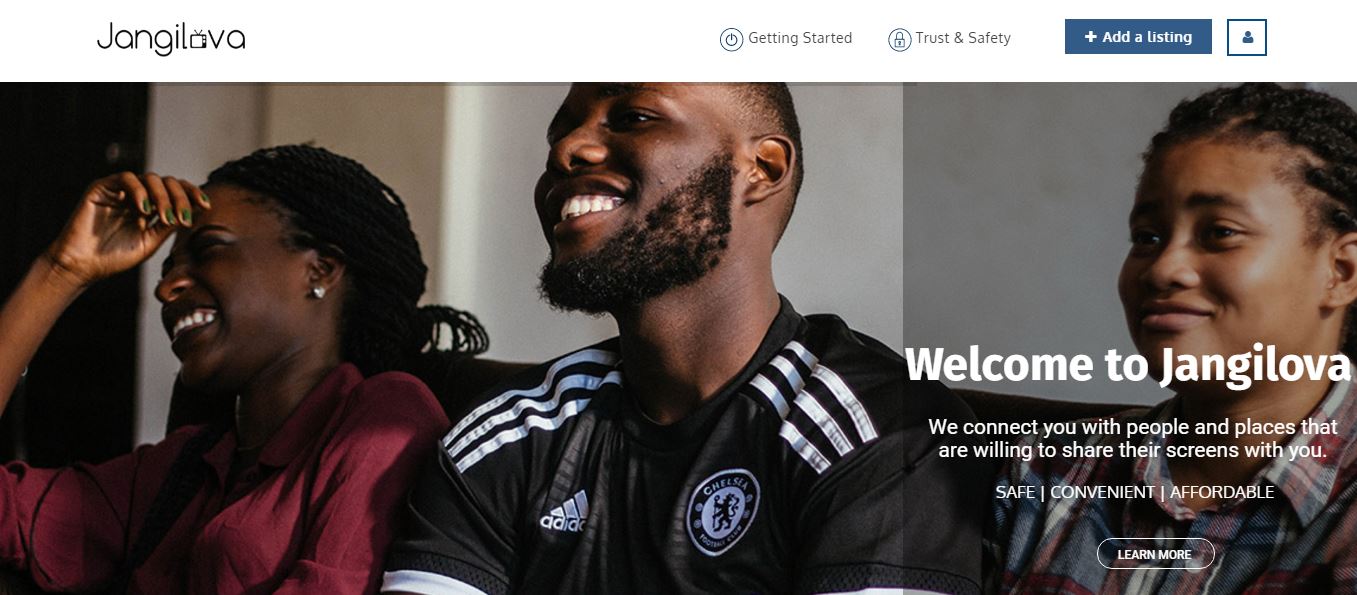Viewport: 1357px width, 595px height.
Task: Open the user profile icon button
Action: [x=1247, y=37]
